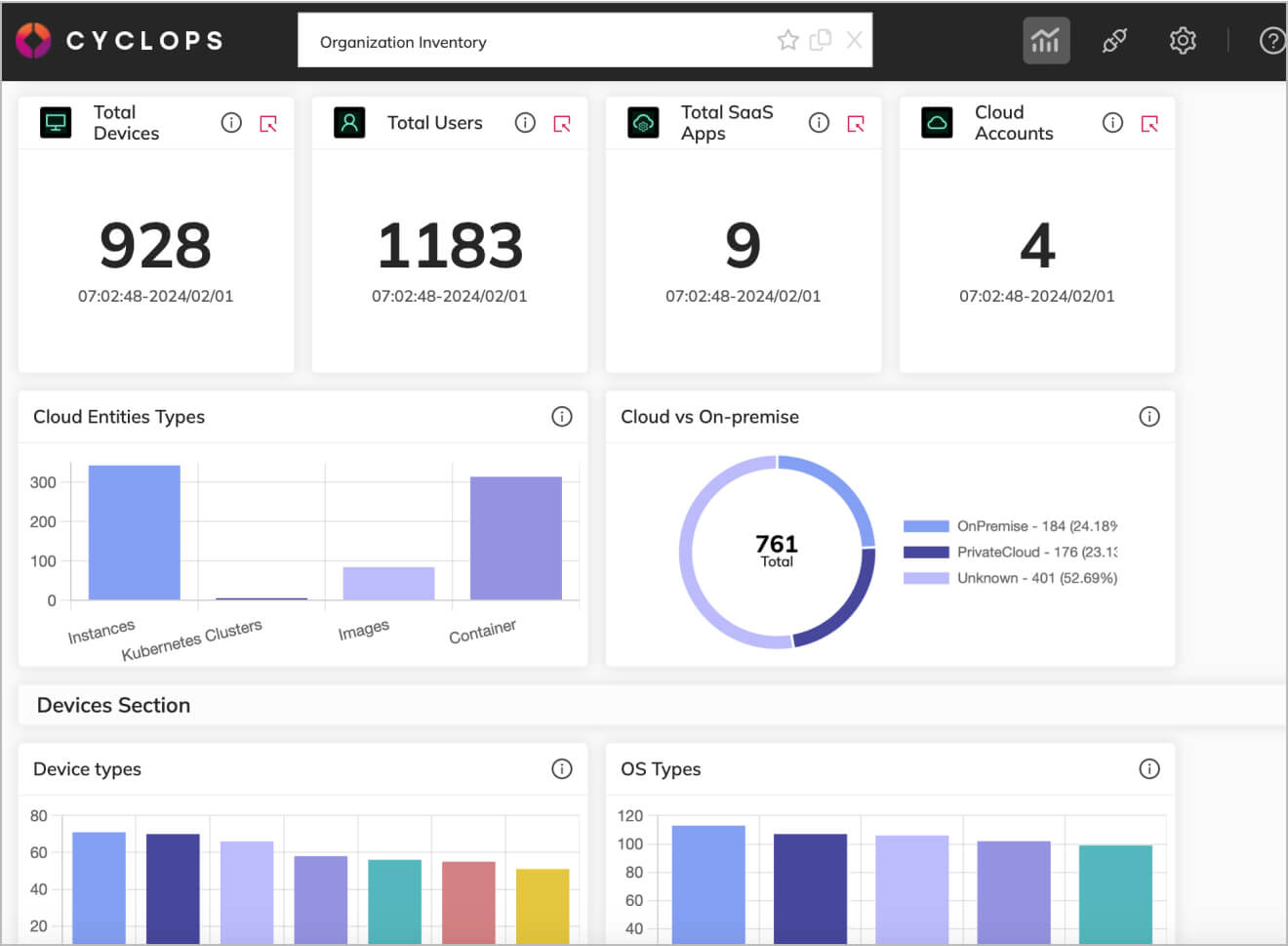Open the integrations plug icon
Screen dimensions: 1288x946
1114,40
